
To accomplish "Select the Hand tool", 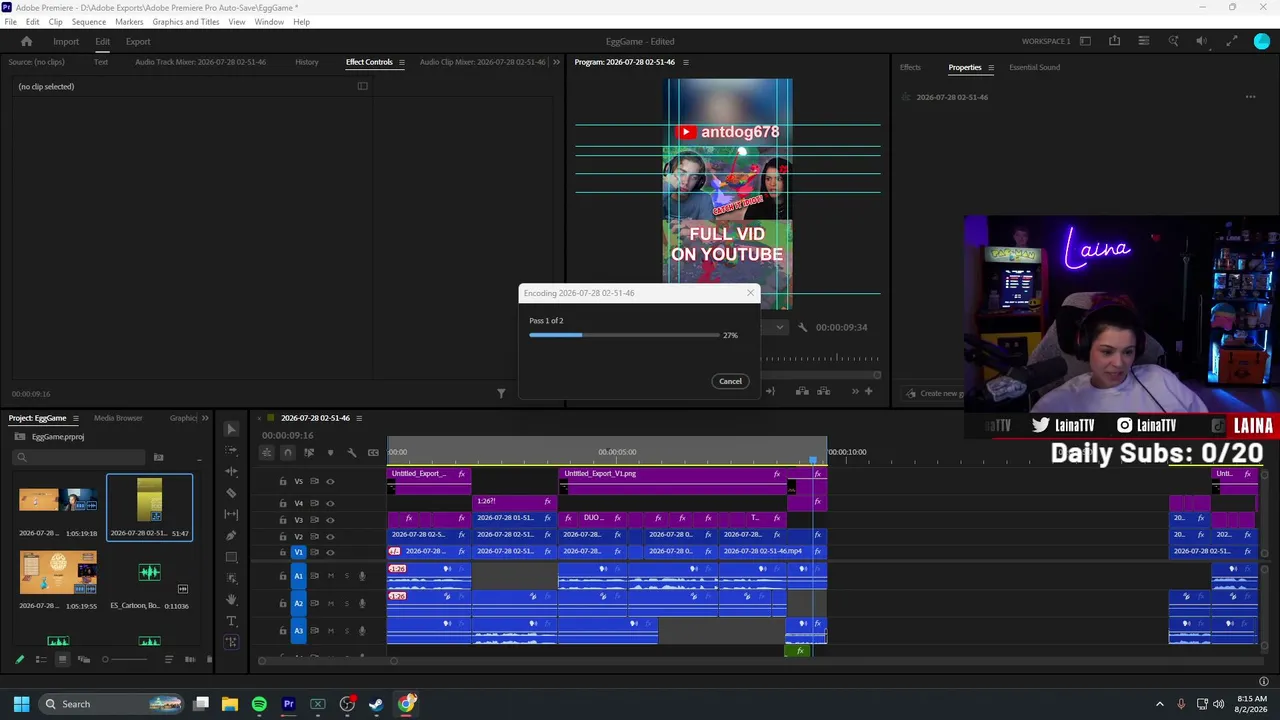I will tap(231, 599).
